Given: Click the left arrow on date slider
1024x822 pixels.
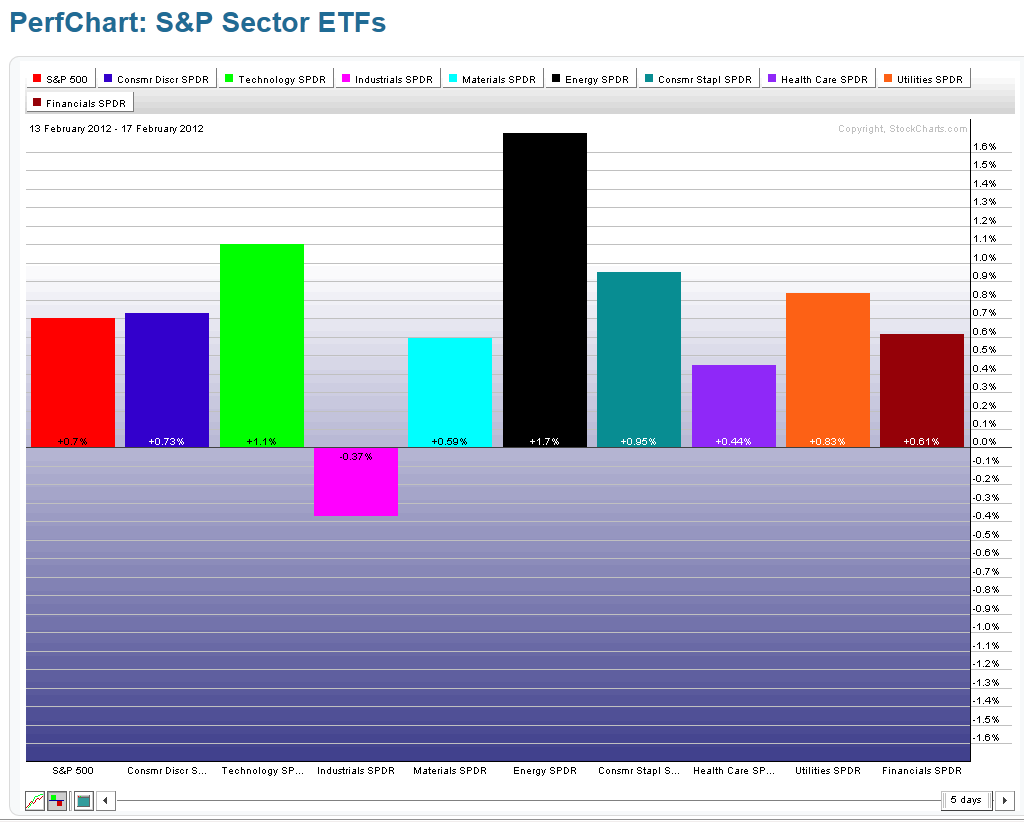Looking at the screenshot, I should 106,801.
